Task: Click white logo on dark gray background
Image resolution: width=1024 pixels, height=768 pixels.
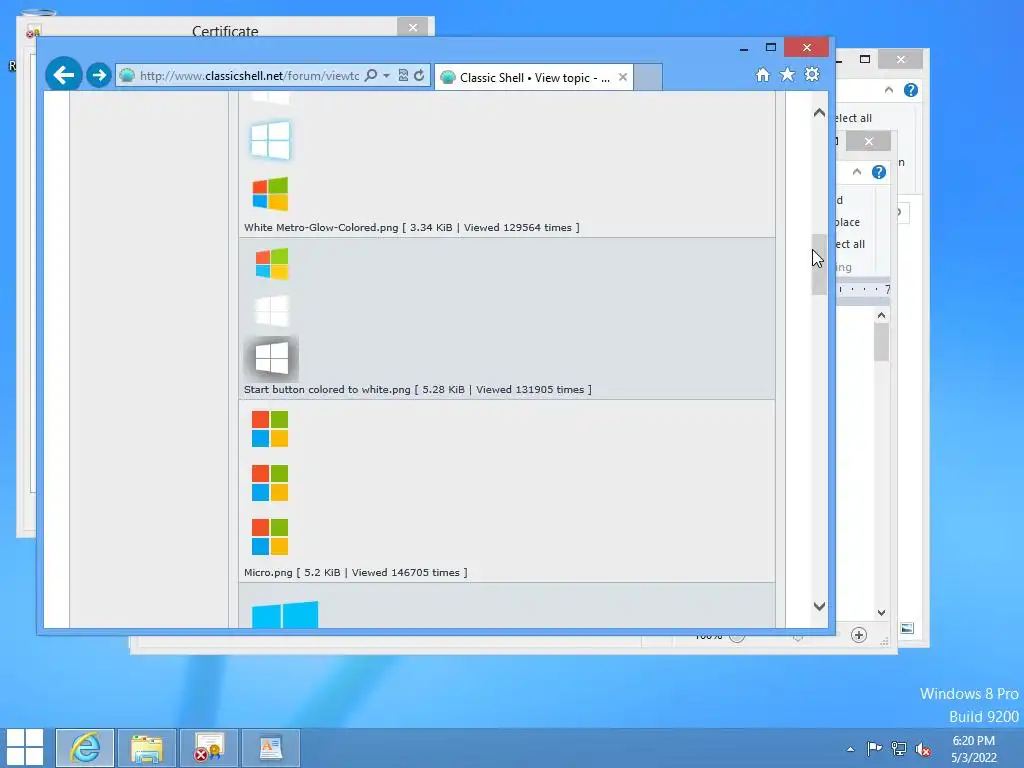Action: [271, 359]
